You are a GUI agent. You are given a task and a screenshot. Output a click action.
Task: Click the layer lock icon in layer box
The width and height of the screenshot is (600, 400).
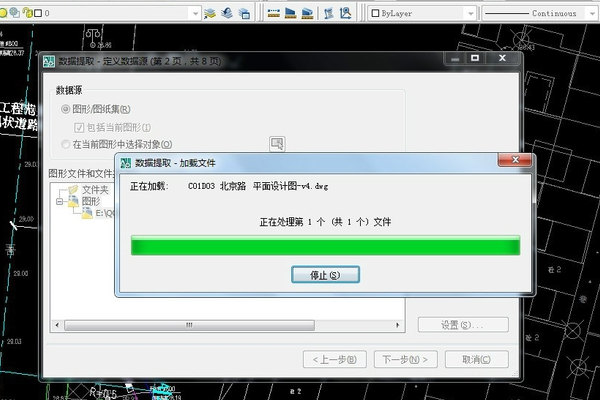pyautogui.click(x=27, y=13)
